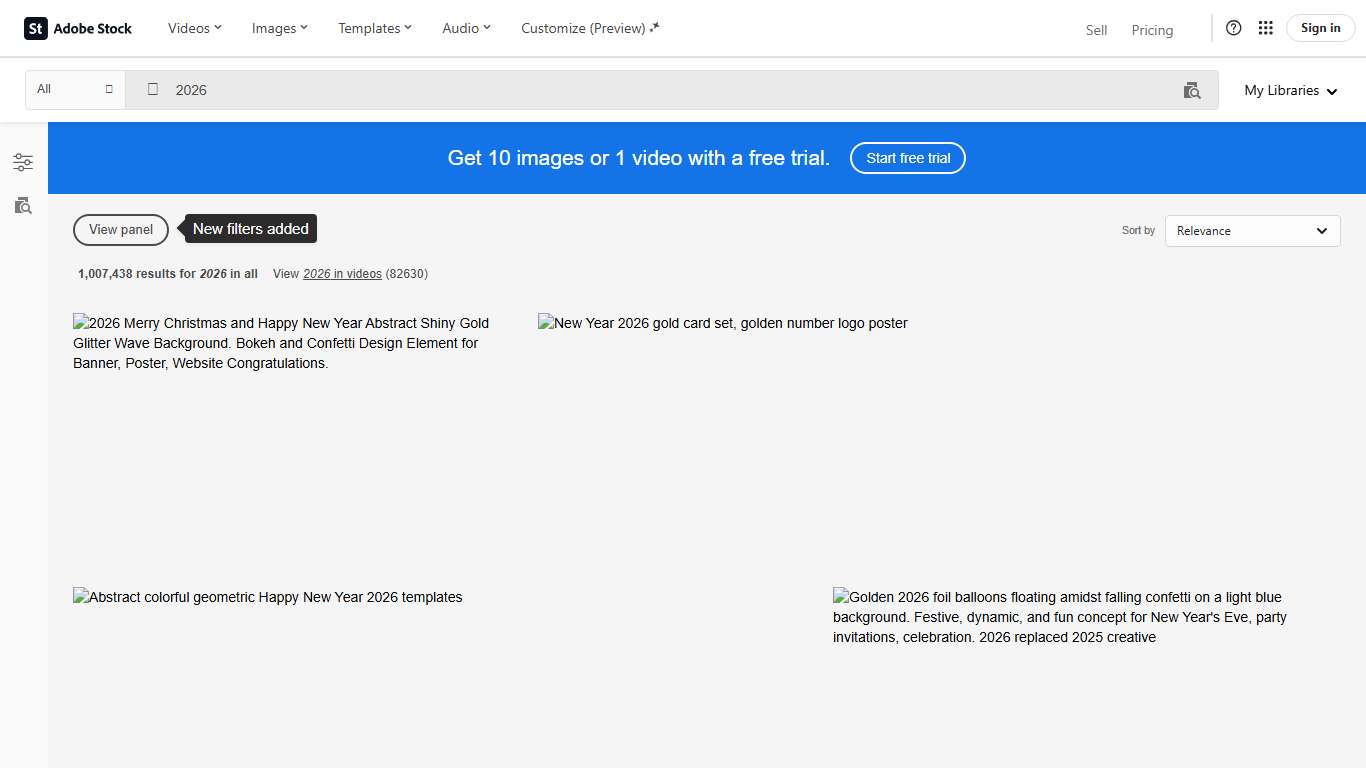
Task: Click the Adobe Stock logo
Action: 78,28
